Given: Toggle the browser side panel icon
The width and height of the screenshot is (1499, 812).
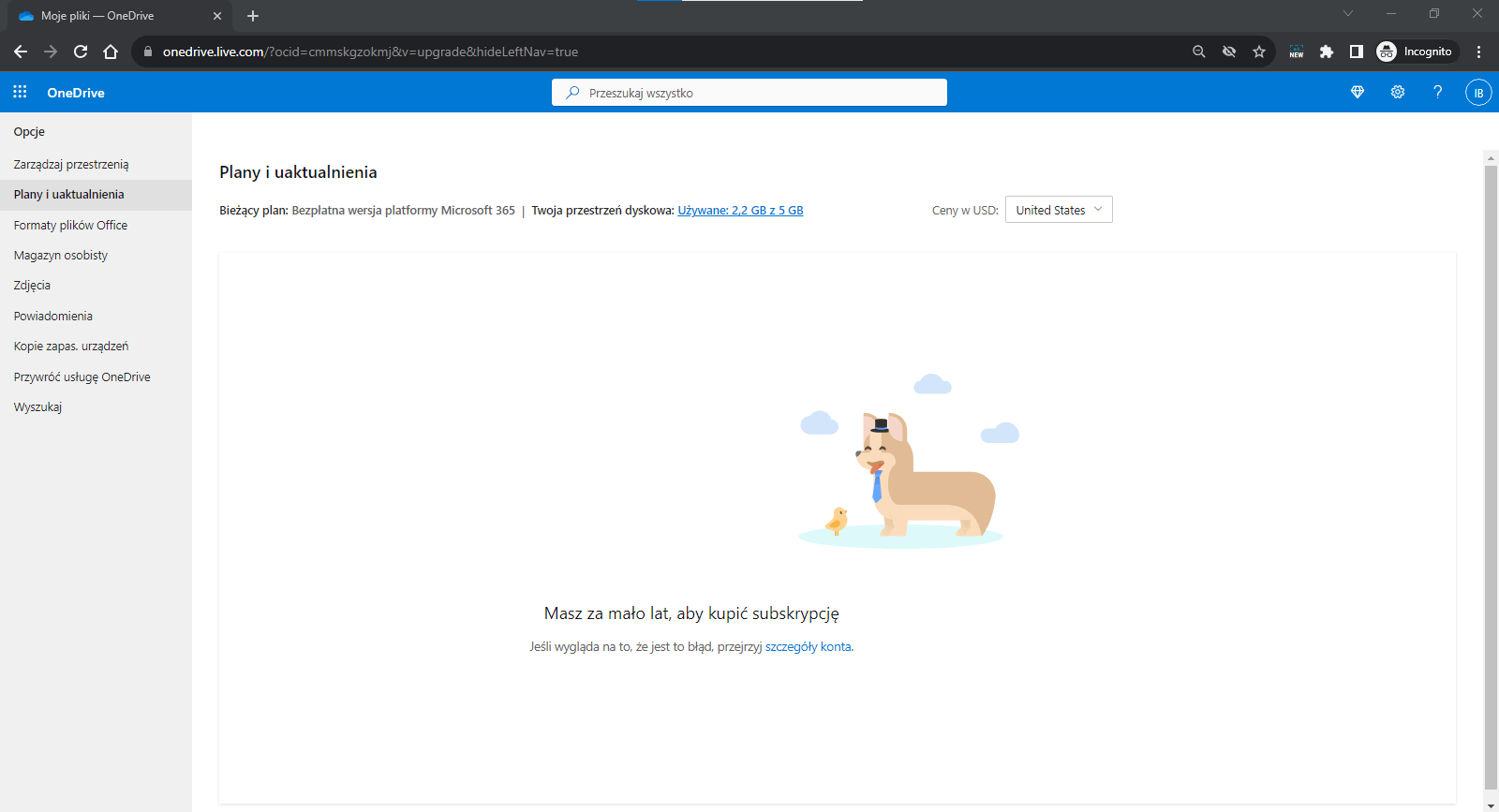Looking at the screenshot, I should 1357,52.
